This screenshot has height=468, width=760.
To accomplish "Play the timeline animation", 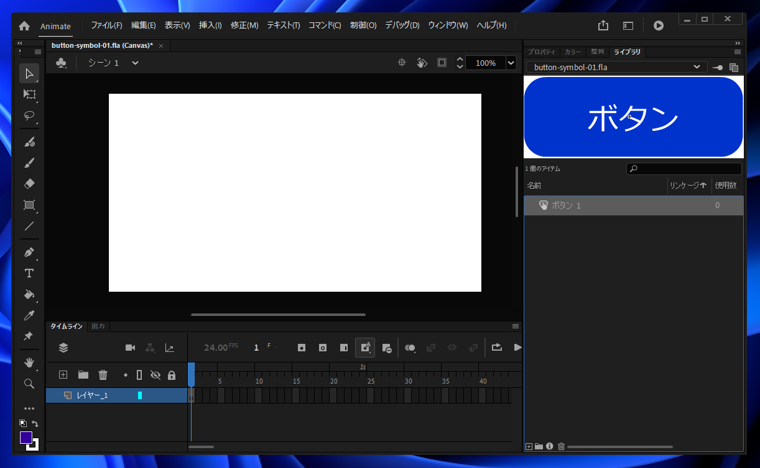I will (x=517, y=347).
